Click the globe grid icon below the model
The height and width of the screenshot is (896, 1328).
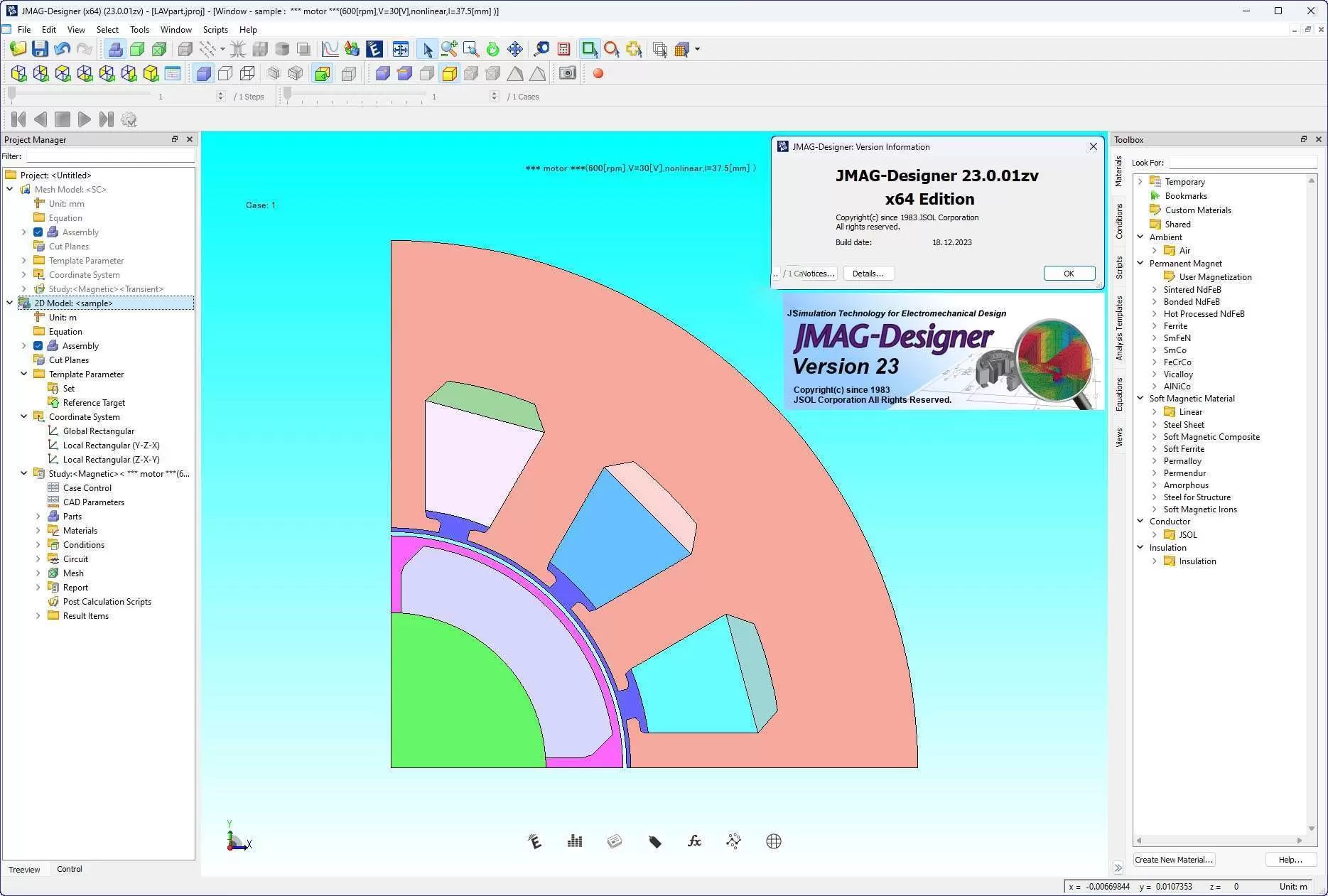coord(774,841)
